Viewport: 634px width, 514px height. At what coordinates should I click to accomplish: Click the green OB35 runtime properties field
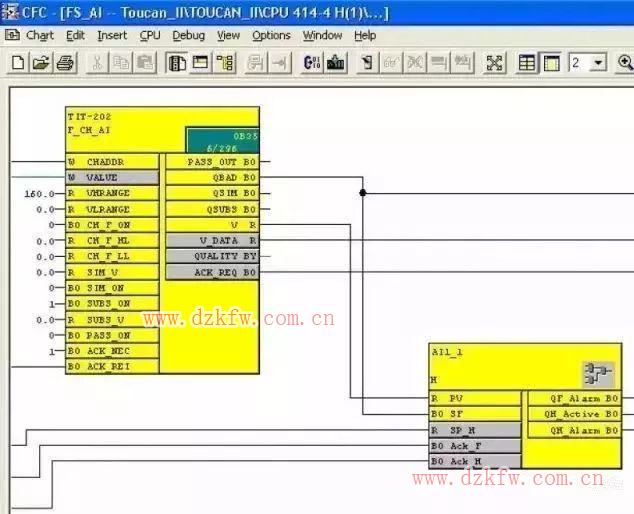222,140
